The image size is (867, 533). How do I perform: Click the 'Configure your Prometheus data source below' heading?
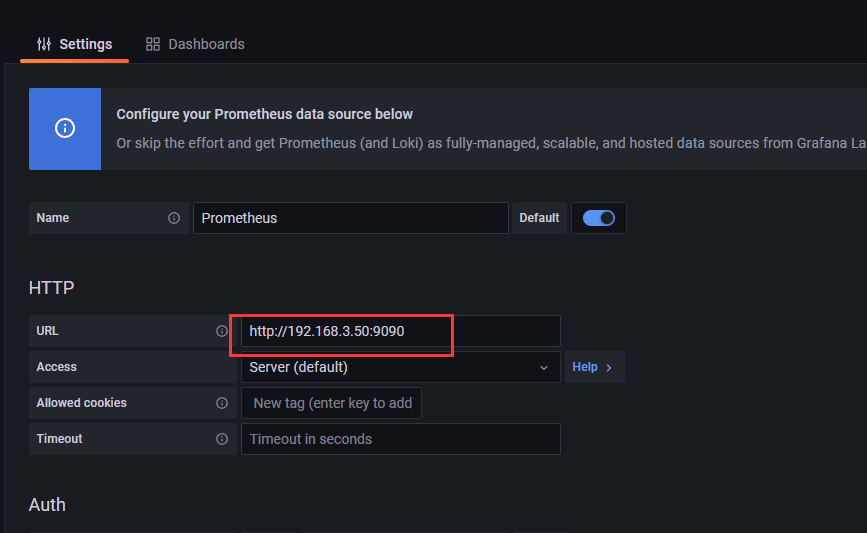(x=264, y=114)
